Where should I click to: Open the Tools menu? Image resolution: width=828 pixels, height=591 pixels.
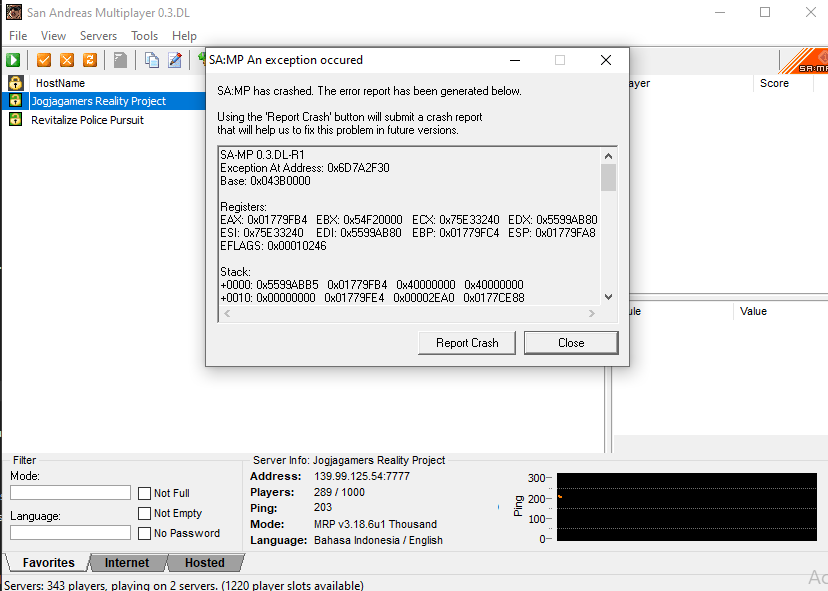(145, 36)
